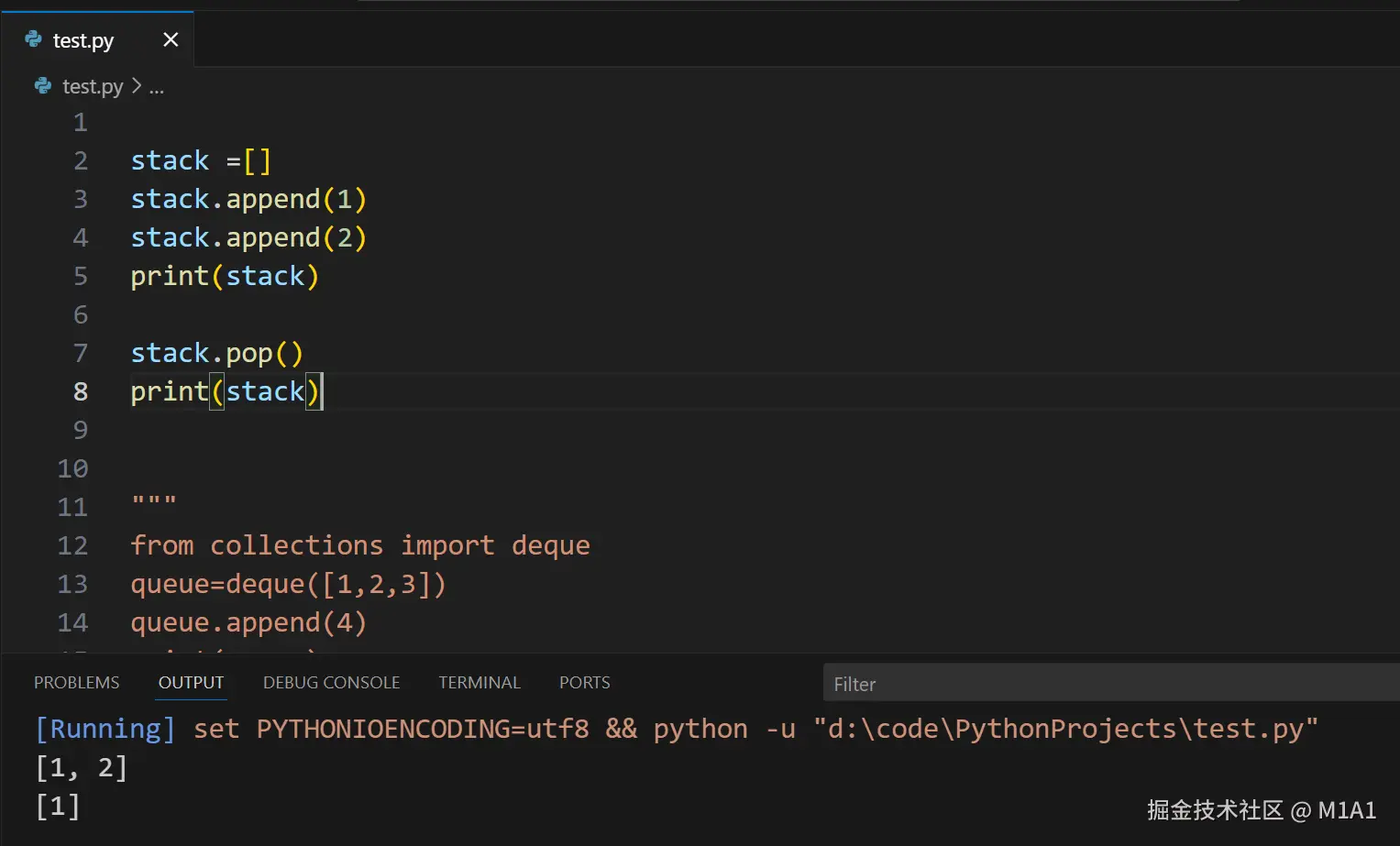Close the test.py editor tab
The image size is (1400, 846).
[x=171, y=39]
